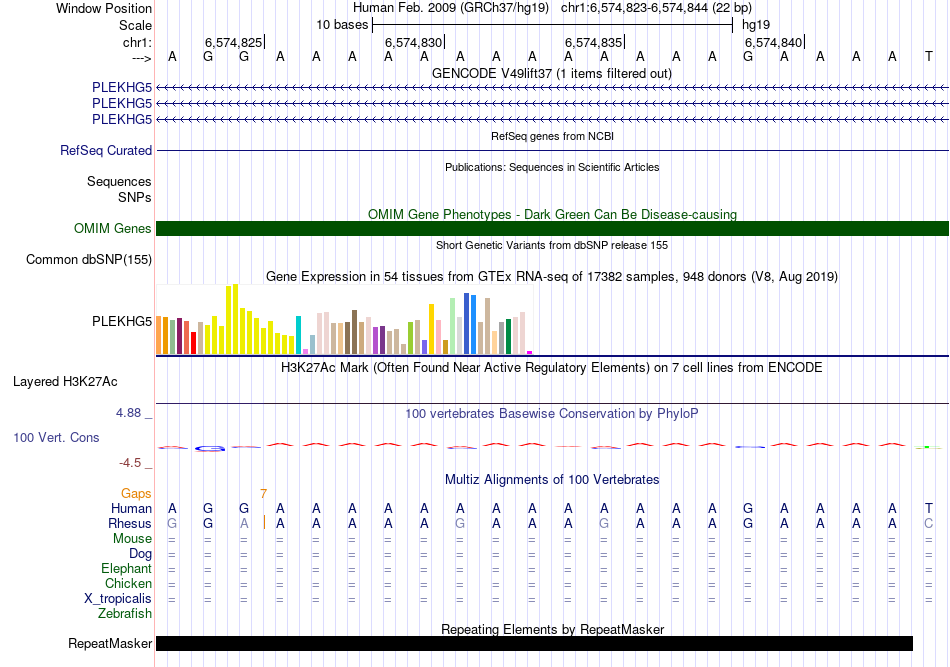Click the black RepeatMasker element bar
This screenshot has height=667, width=950.
534,644
